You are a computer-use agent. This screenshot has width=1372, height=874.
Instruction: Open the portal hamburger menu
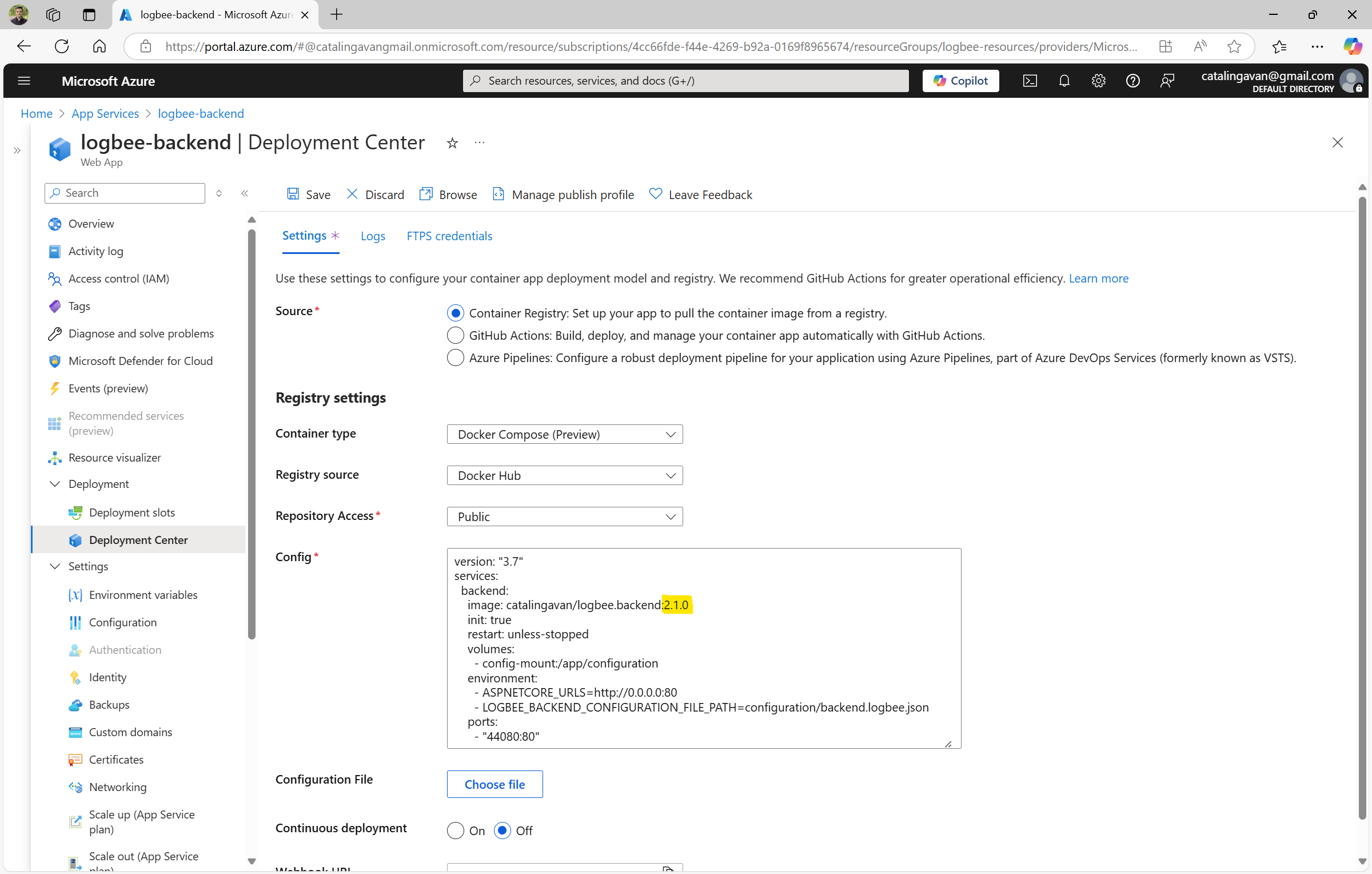click(24, 81)
